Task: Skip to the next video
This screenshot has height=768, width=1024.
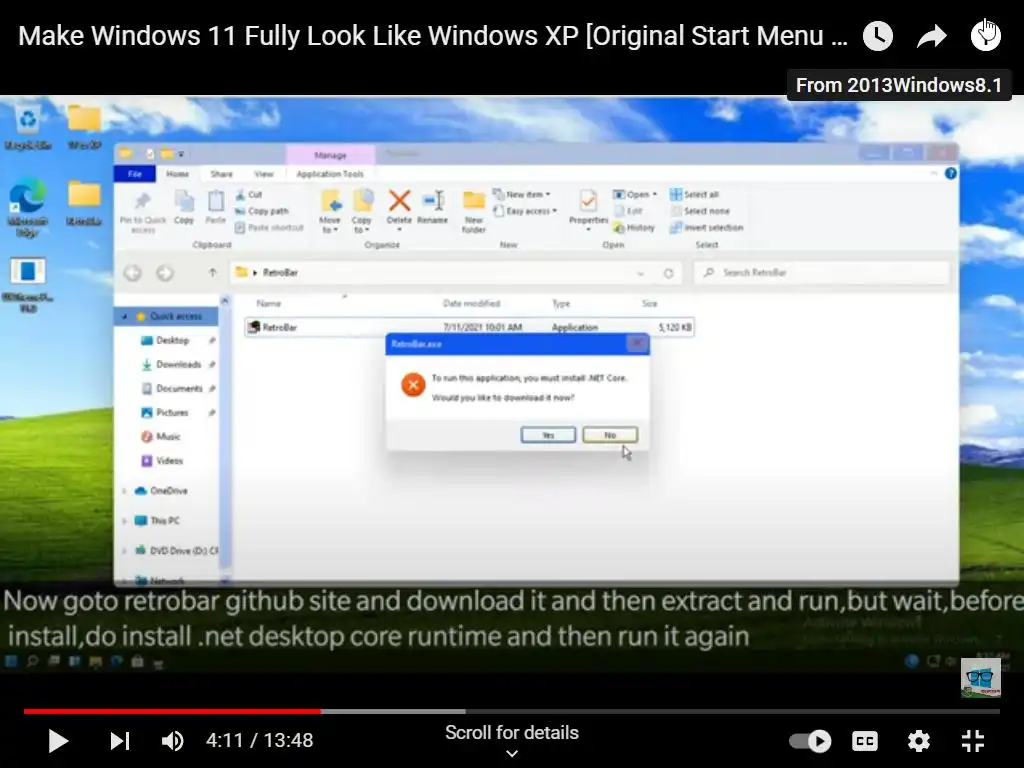Action: click(x=120, y=741)
